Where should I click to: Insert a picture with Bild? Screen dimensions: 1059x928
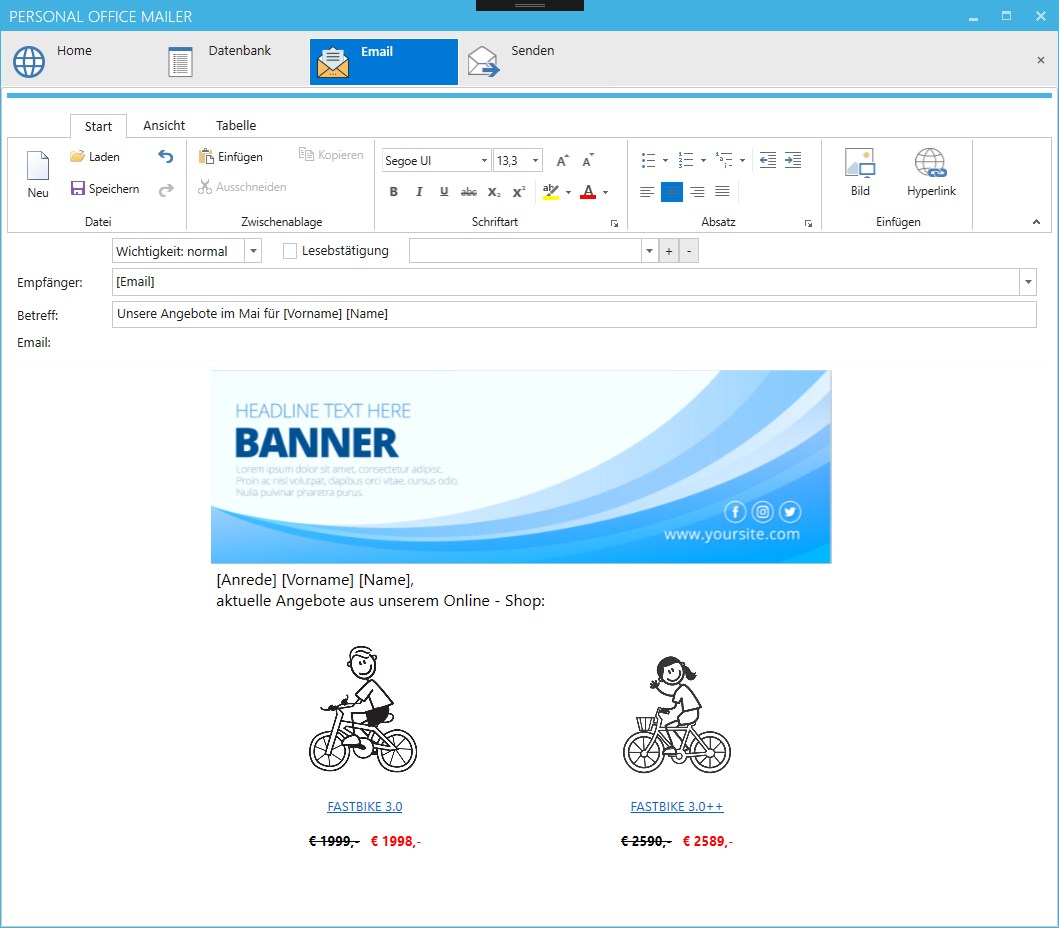pyautogui.click(x=860, y=172)
